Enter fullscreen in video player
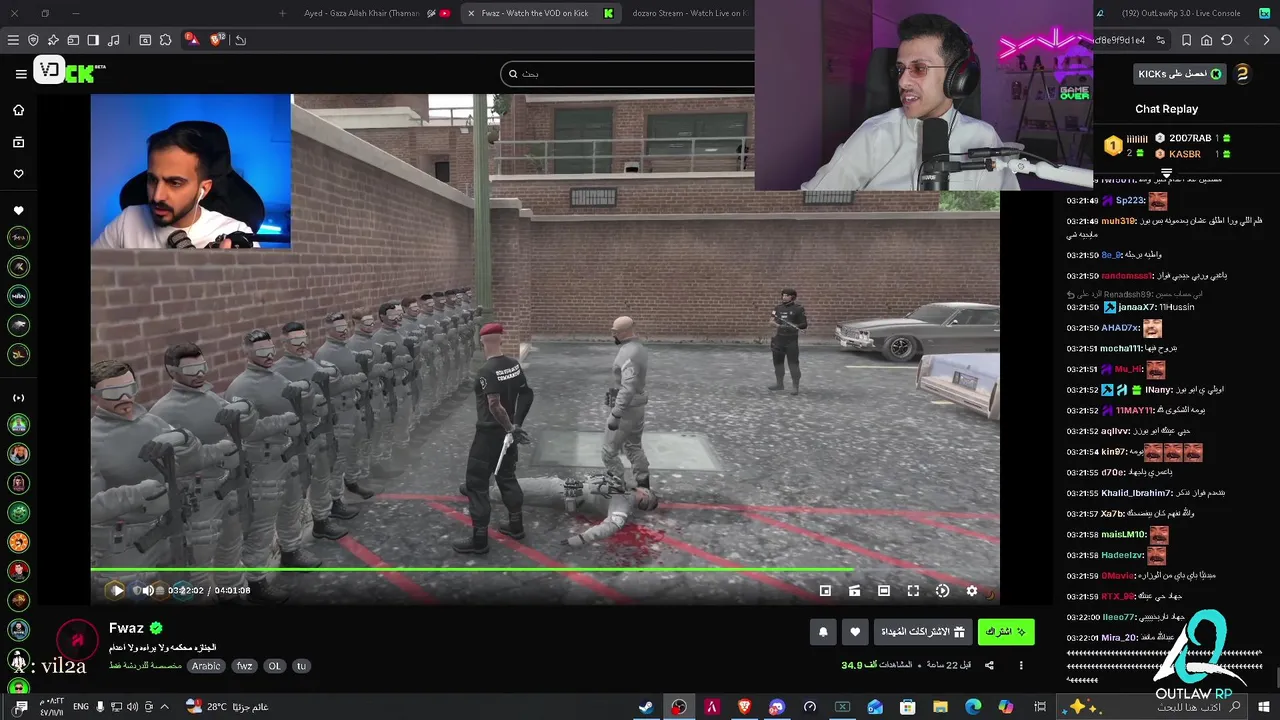 pos(913,591)
